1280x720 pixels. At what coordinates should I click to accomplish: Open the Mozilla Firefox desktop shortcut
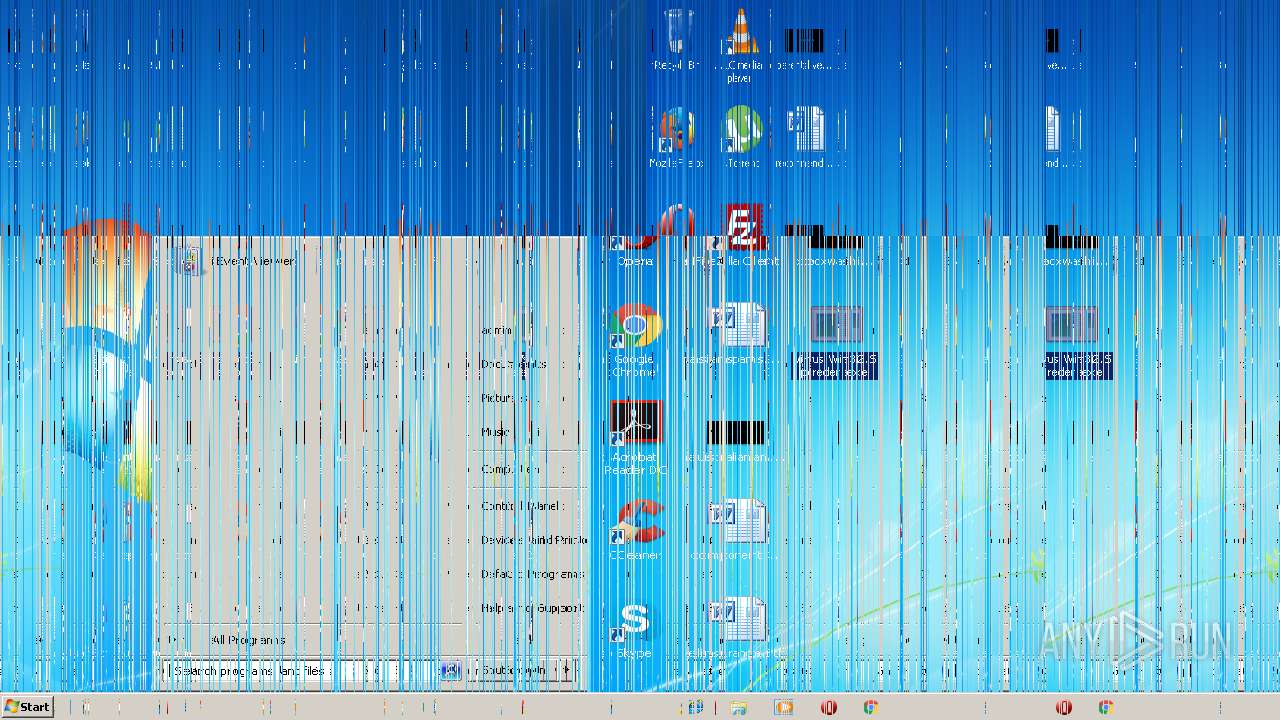point(678,138)
